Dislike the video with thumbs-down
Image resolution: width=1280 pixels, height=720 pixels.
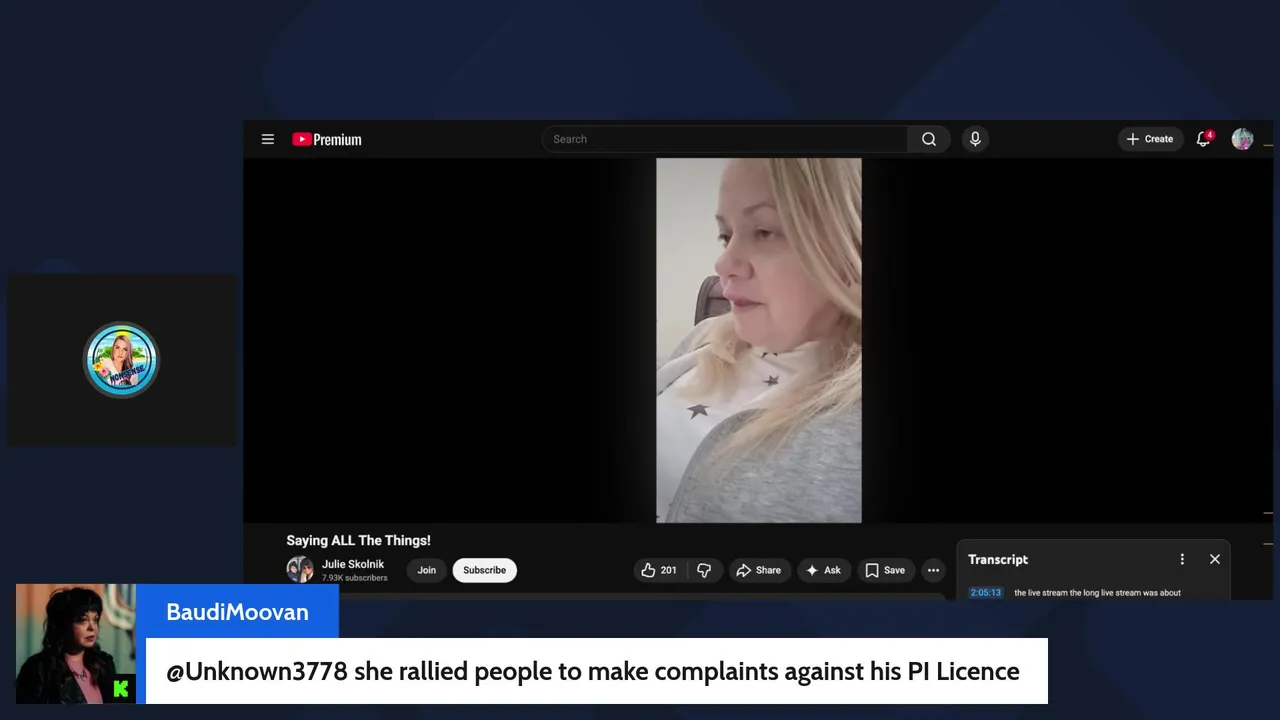pos(704,570)
